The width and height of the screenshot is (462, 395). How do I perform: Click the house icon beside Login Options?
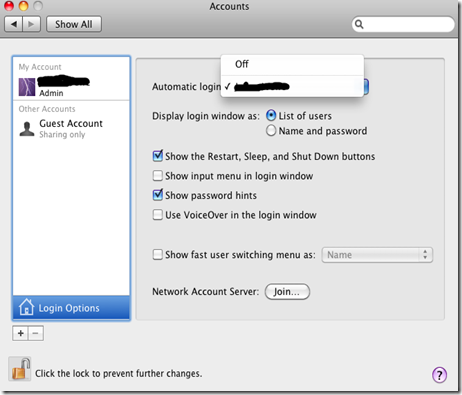click(x=26, y=307)
